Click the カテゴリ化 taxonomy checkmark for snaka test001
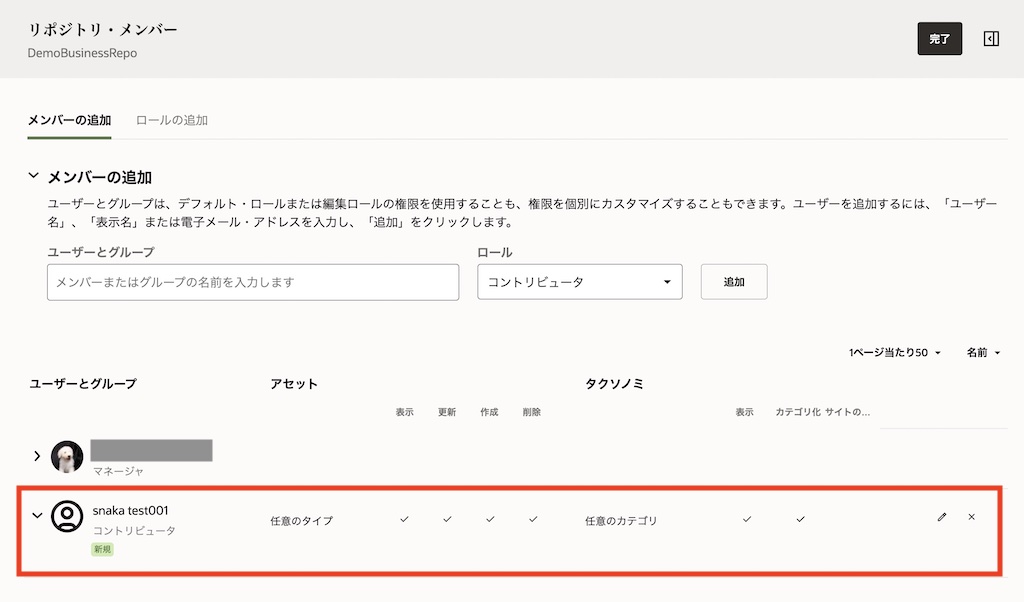This screenshot has width=1024, height=602. (x=800, y=519)
